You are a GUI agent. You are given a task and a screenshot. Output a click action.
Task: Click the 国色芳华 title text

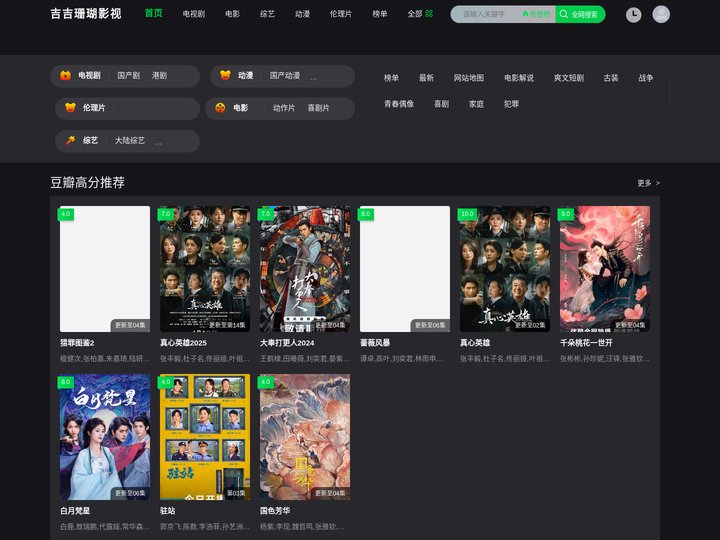[275, 511]
